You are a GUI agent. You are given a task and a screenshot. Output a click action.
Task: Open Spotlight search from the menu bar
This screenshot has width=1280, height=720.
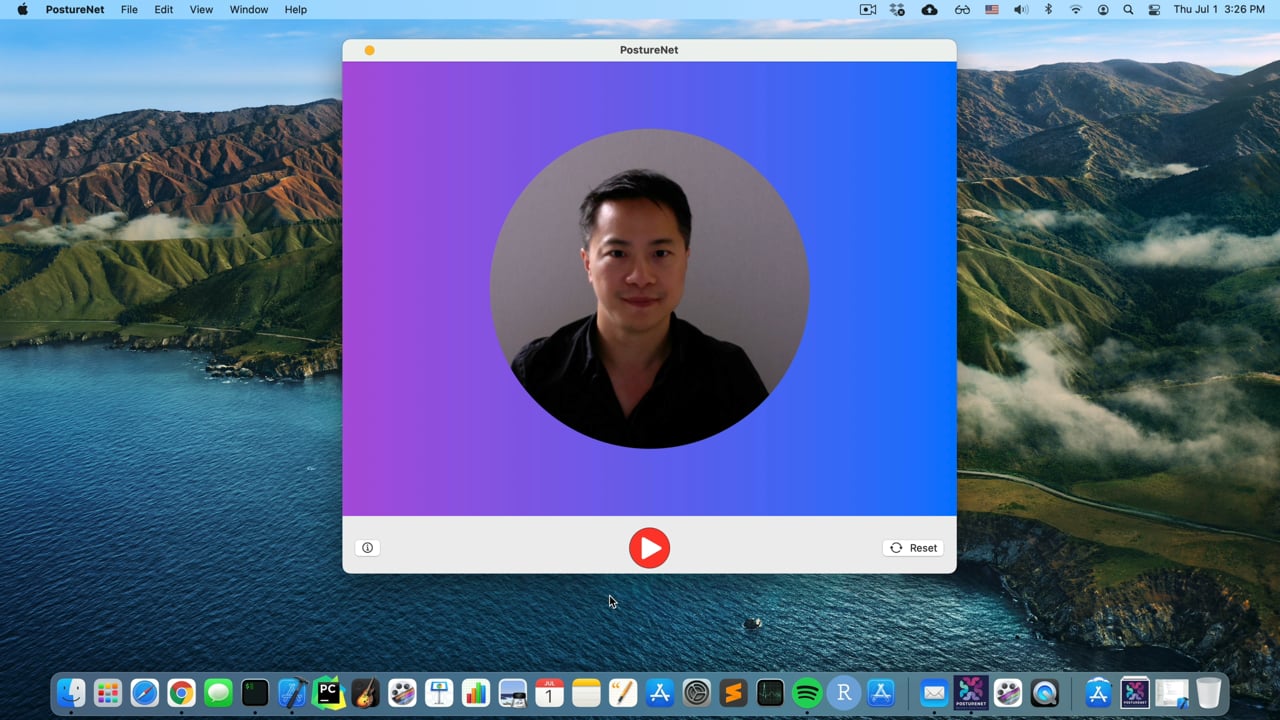coord(1127,9)
